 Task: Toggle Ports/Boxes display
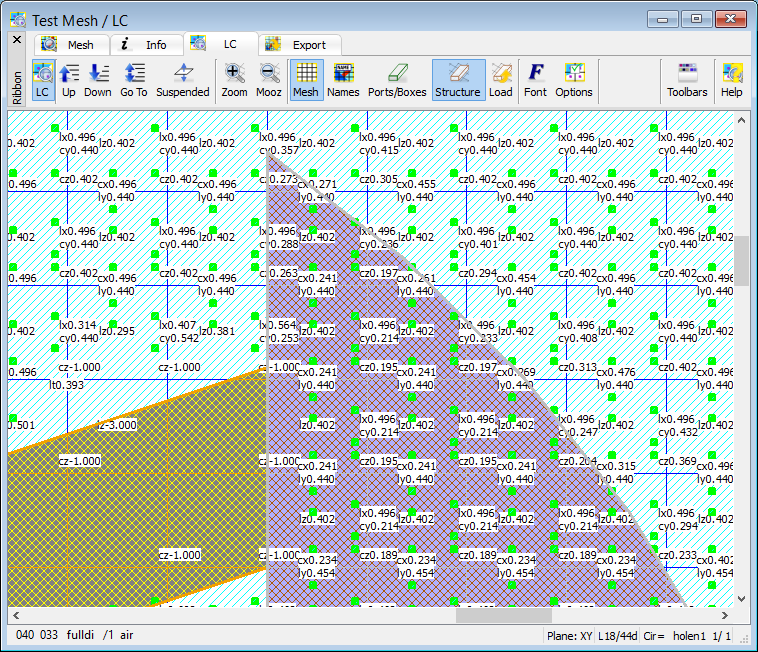[x=397, y=80]
